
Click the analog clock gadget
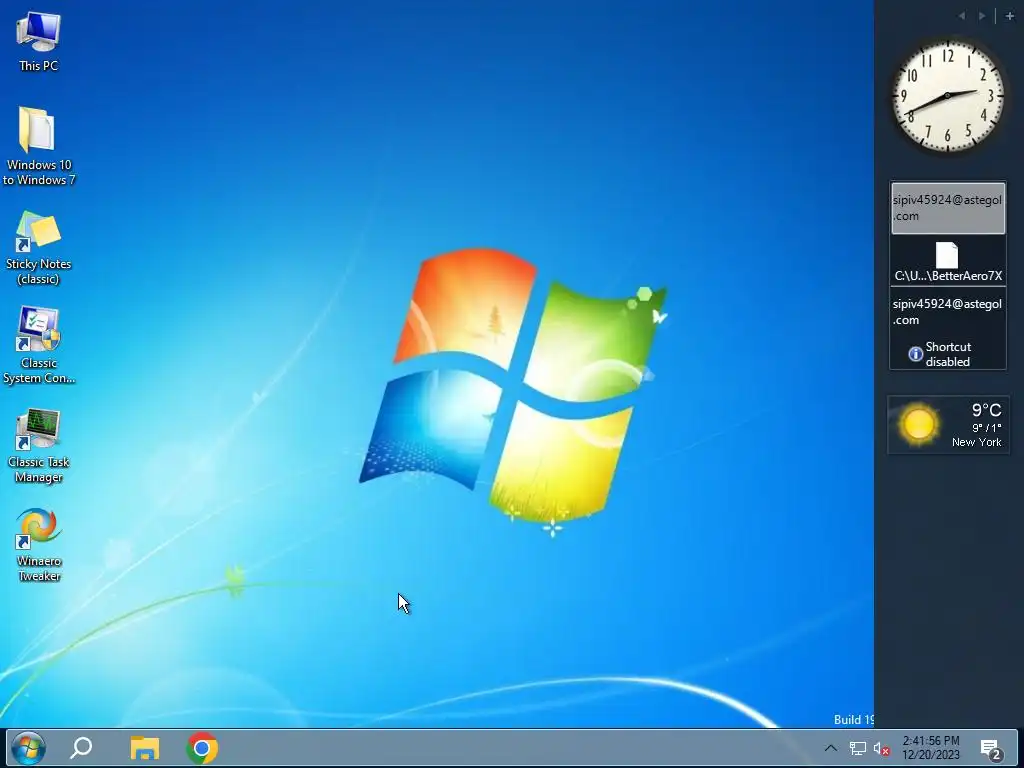tap(948, 96)
